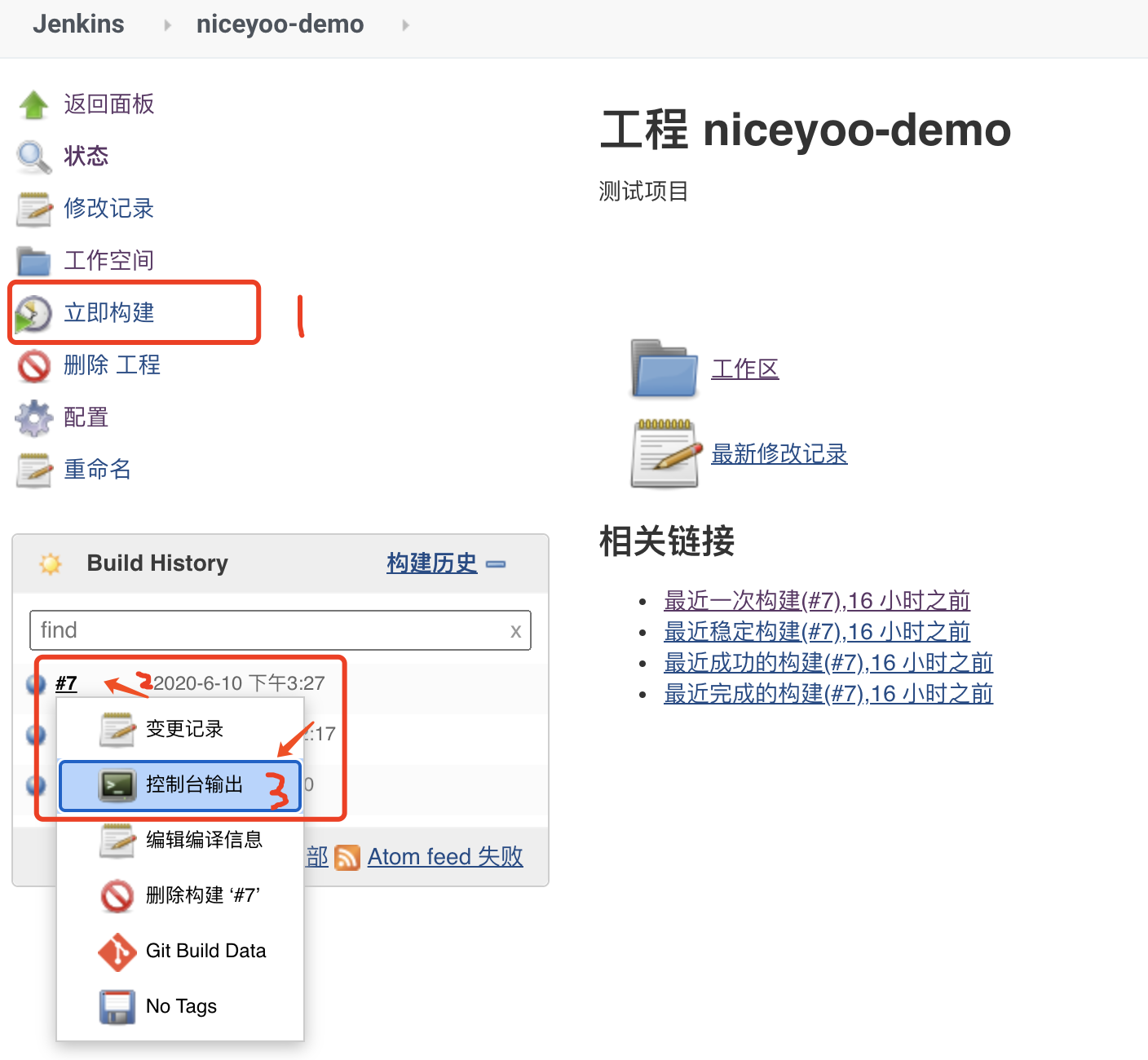The width and height of the screenshot is (1148, 1060).
Task: Click the blue status ball of the third build
Action: pyautogui.click(x=36, y=784)
